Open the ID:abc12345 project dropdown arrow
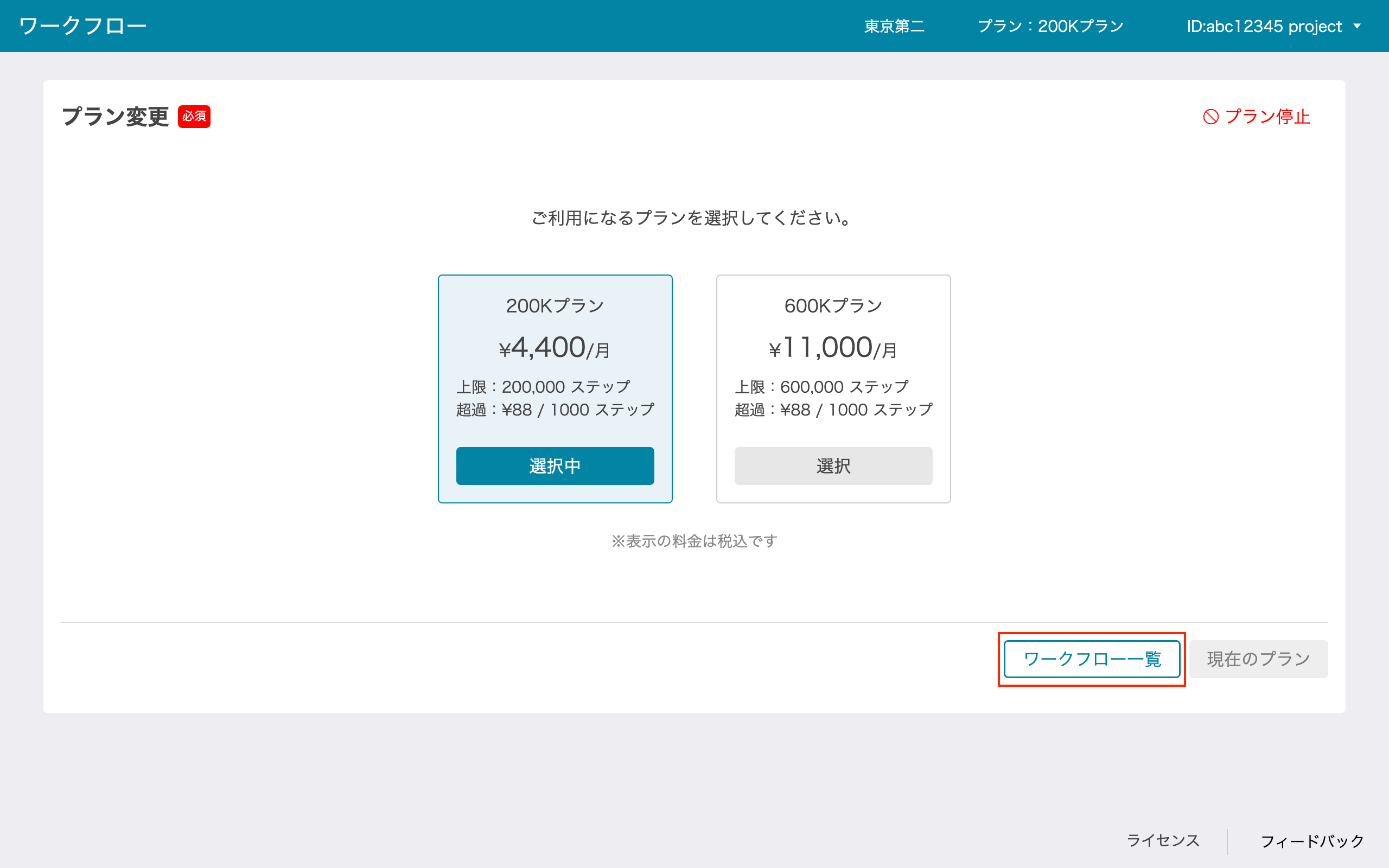This screenshot has height=868, width=1389. coord(1358,26)
